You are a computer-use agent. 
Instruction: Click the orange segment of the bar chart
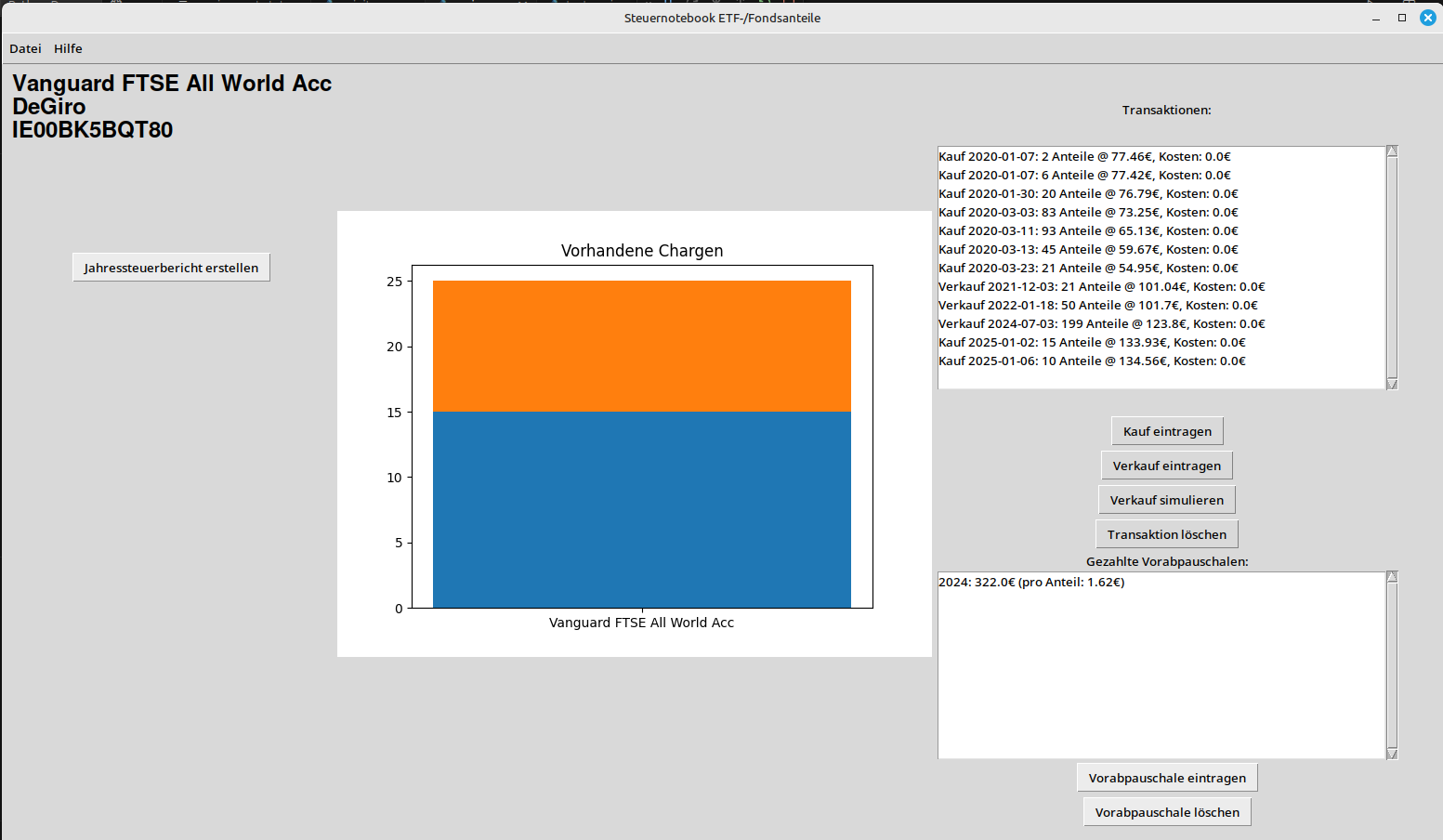[642, 346]
